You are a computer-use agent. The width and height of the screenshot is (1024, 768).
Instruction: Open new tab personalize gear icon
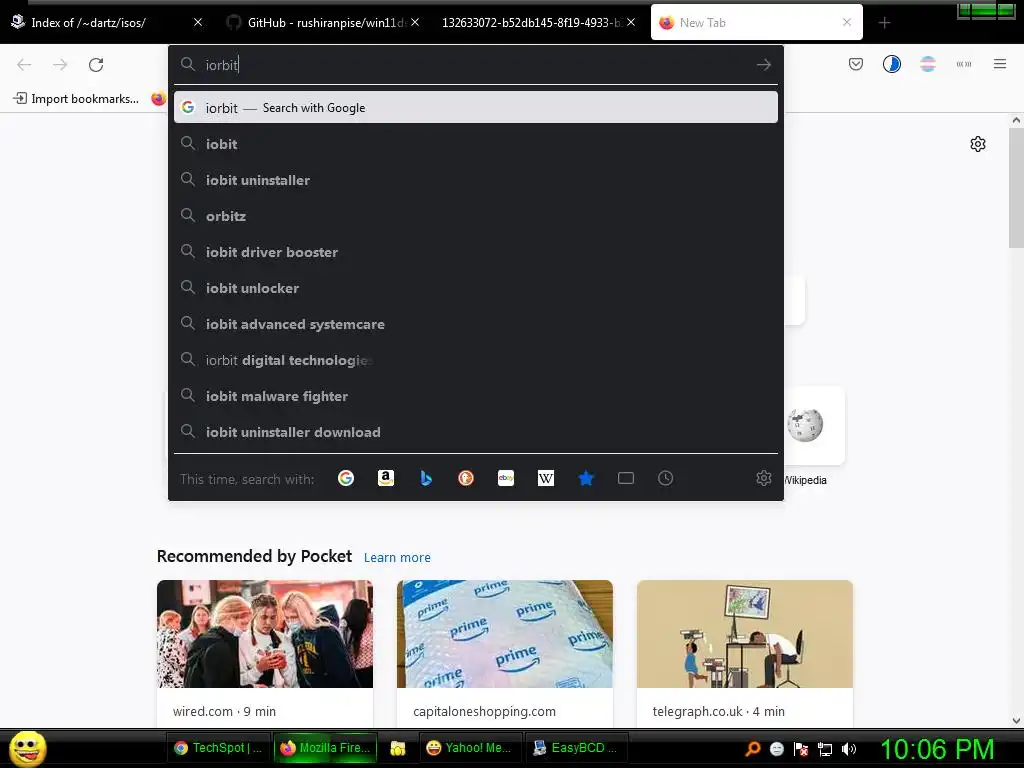[978, 144]
